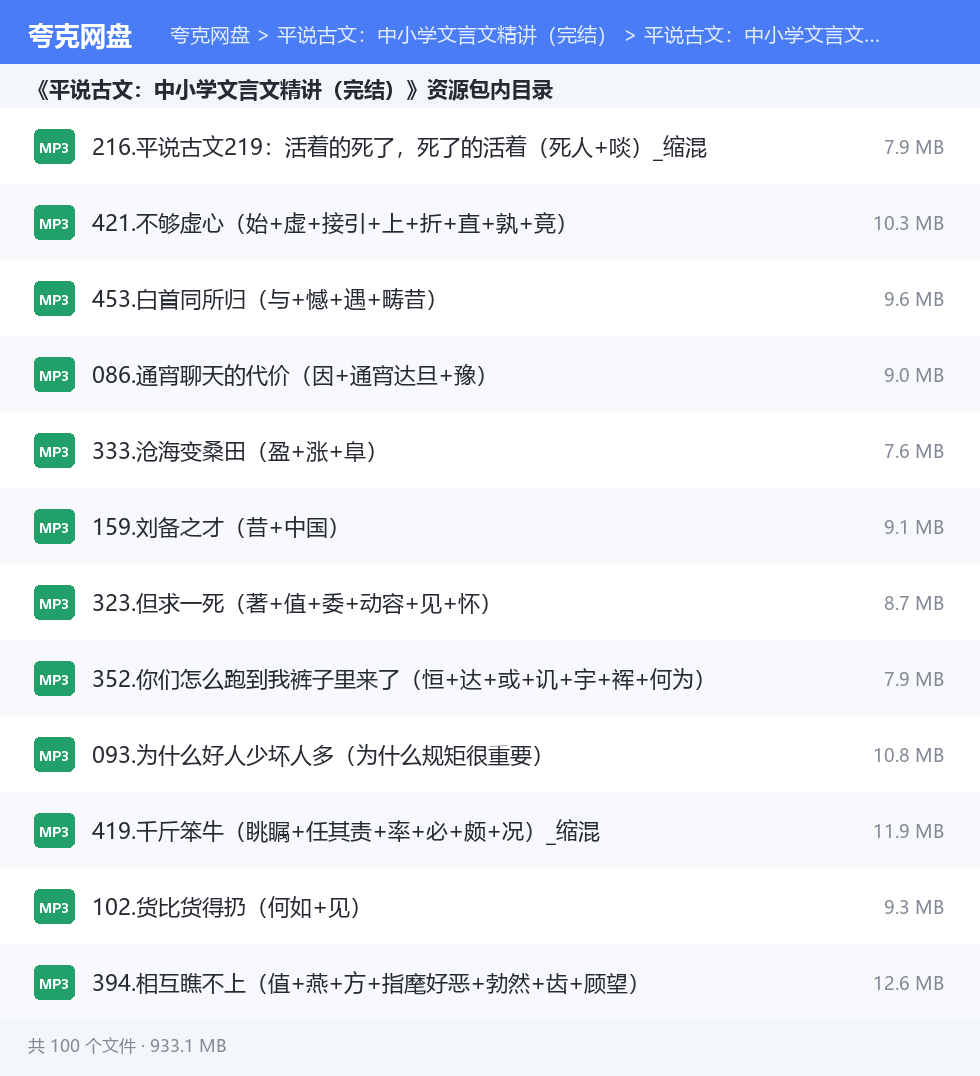Click the 8.7 MB size value
980x1076 pixels.
click(x=913, y=603)
